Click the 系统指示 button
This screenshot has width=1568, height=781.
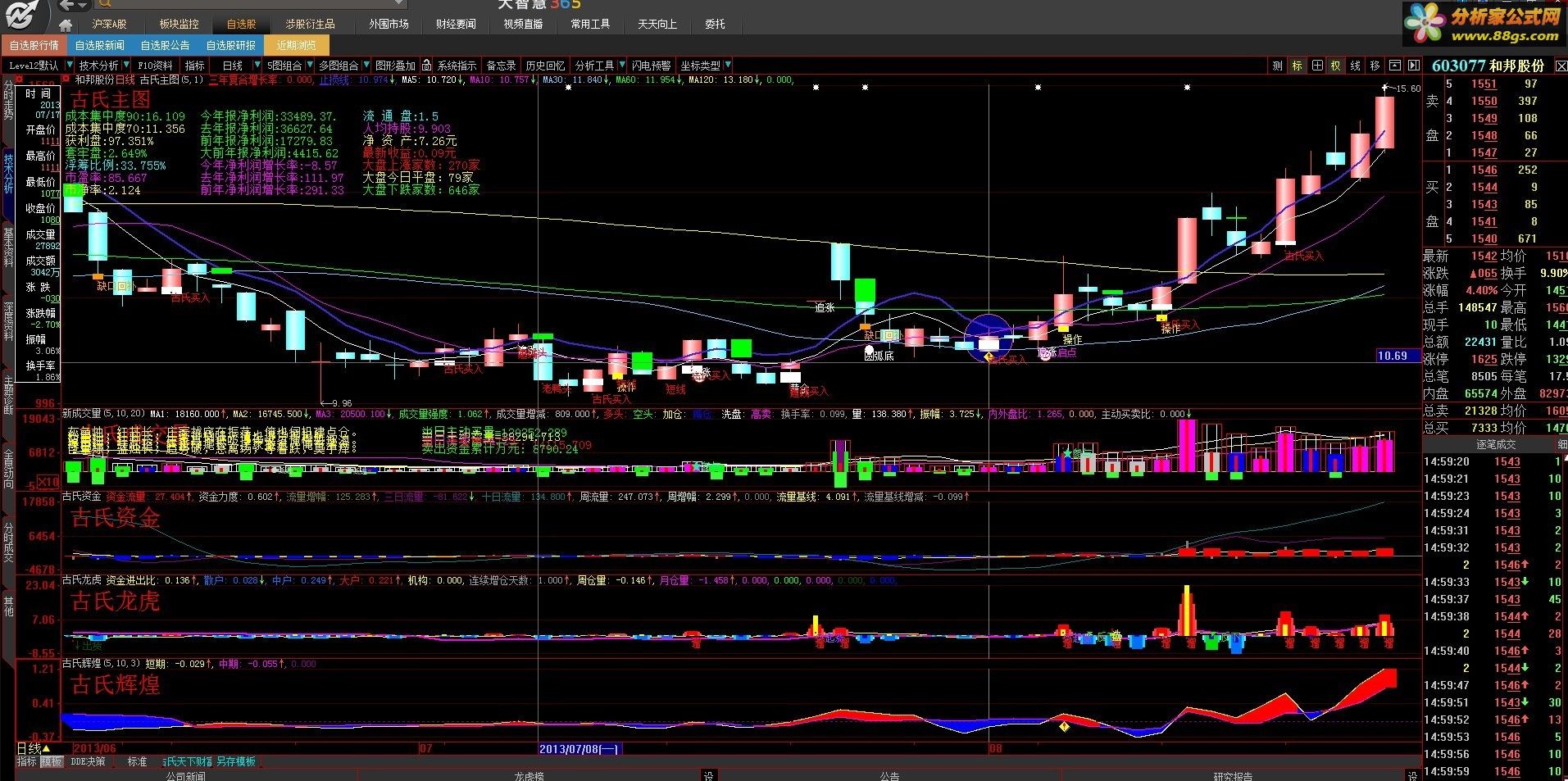(x=457, y=66)
